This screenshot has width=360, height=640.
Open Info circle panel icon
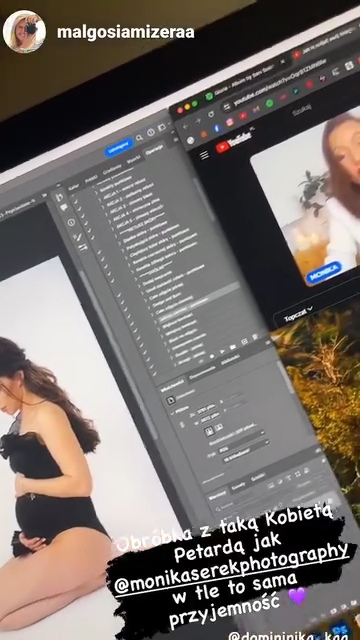(71, 222)
